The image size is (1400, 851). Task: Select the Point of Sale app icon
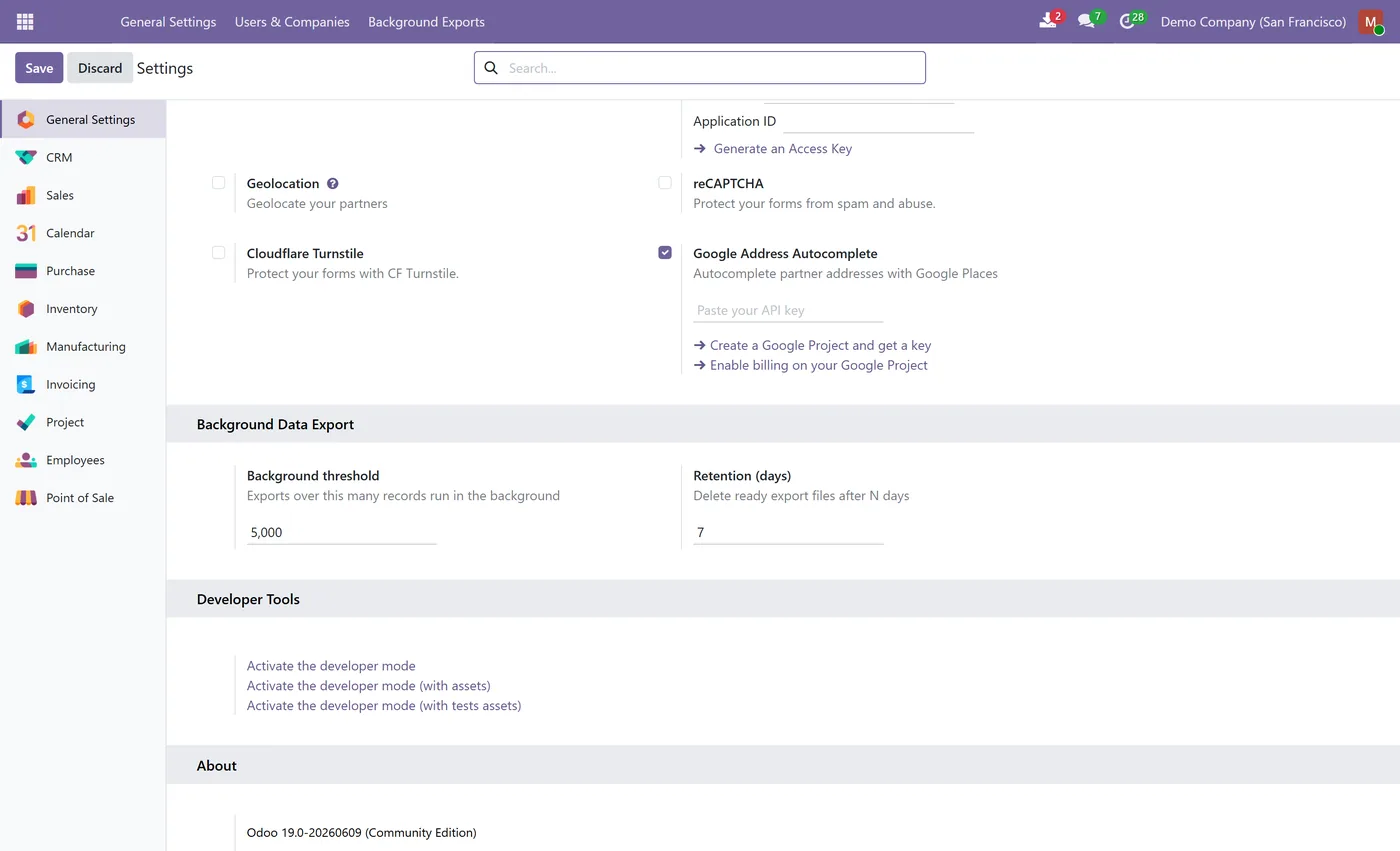point(26,498)
